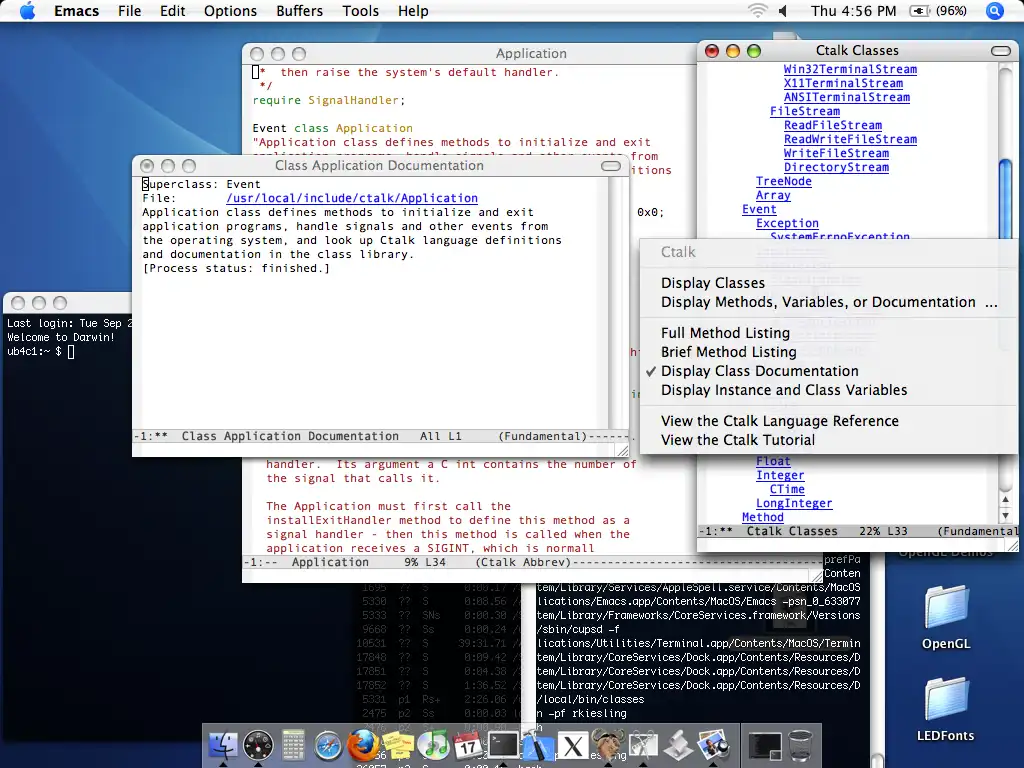Open X11 from the Dock

(x=573, y=746)
